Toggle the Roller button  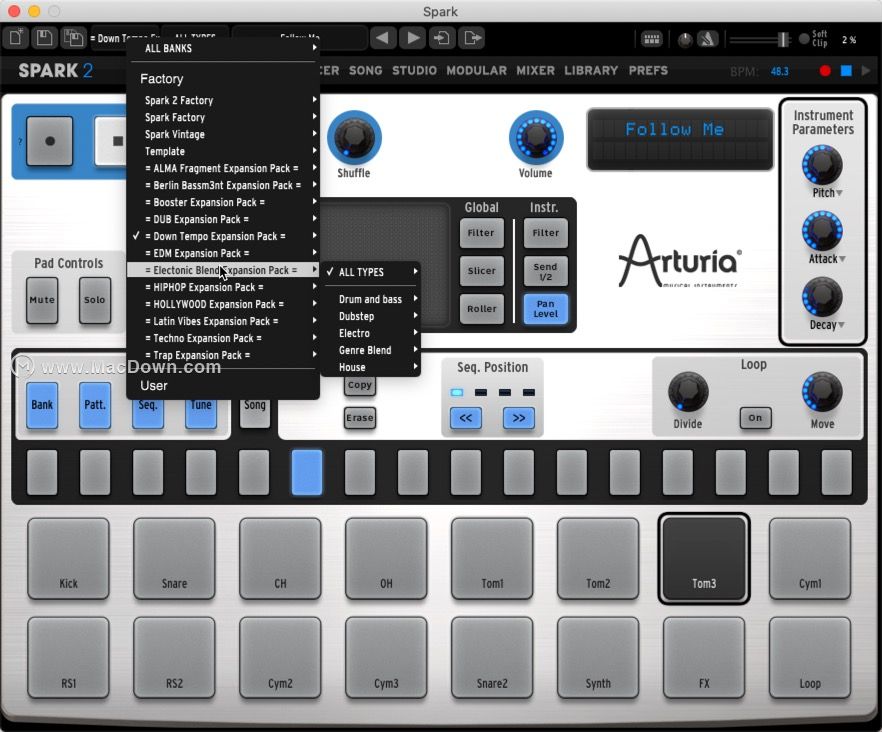482,309
